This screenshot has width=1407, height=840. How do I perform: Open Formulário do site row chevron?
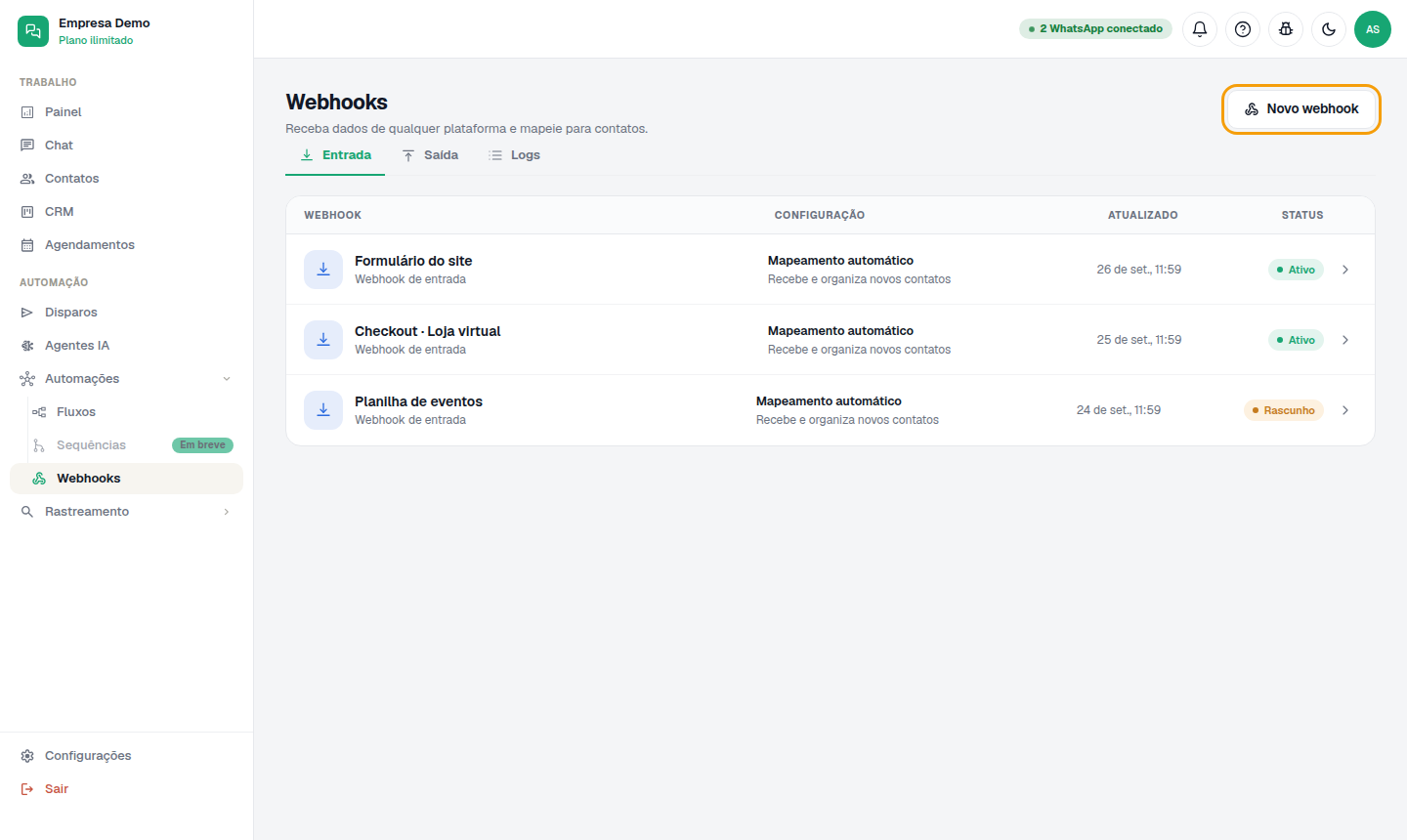click(1345, 270)
